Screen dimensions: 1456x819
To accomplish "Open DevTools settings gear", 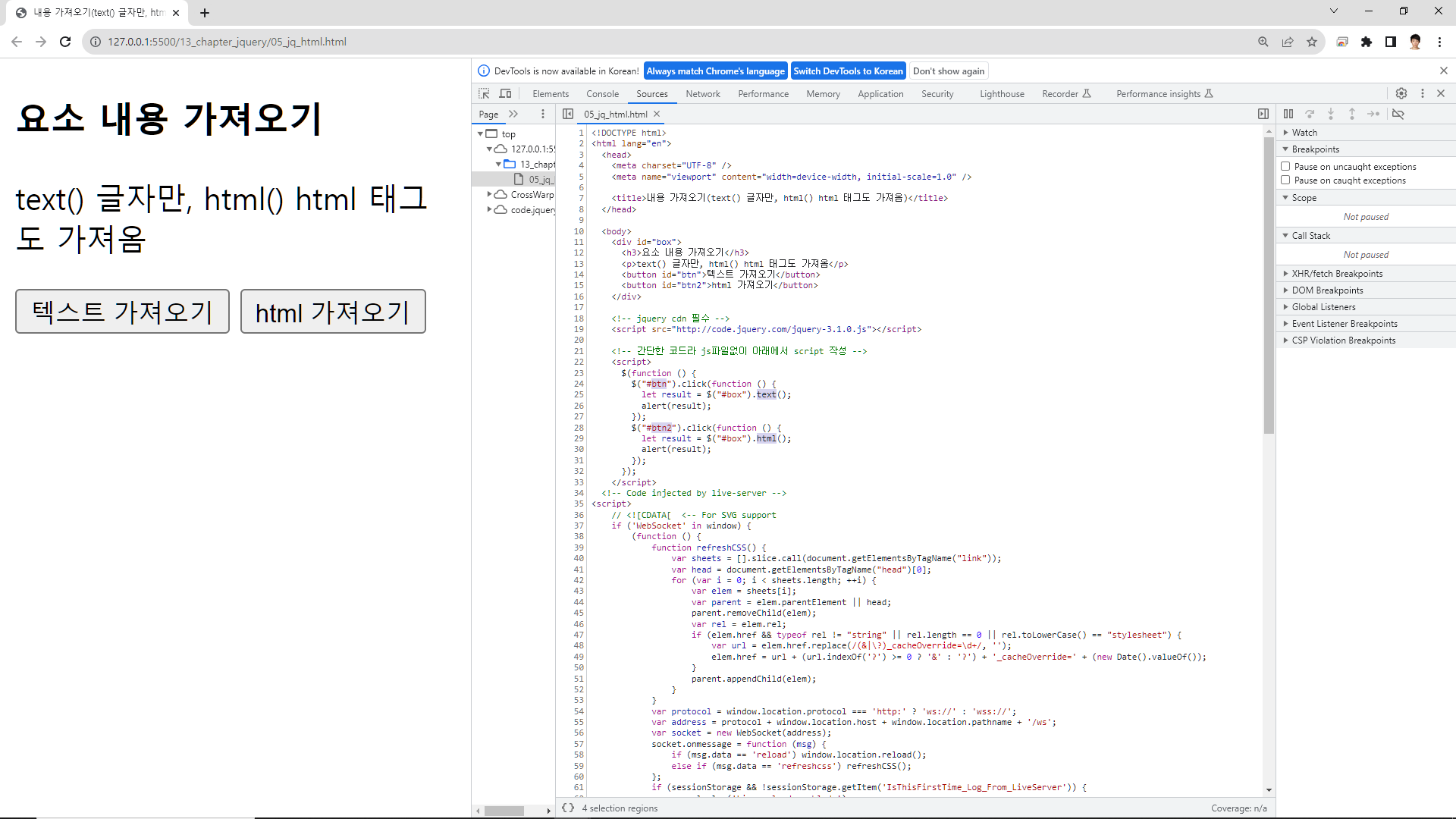I will point(1401,93).
